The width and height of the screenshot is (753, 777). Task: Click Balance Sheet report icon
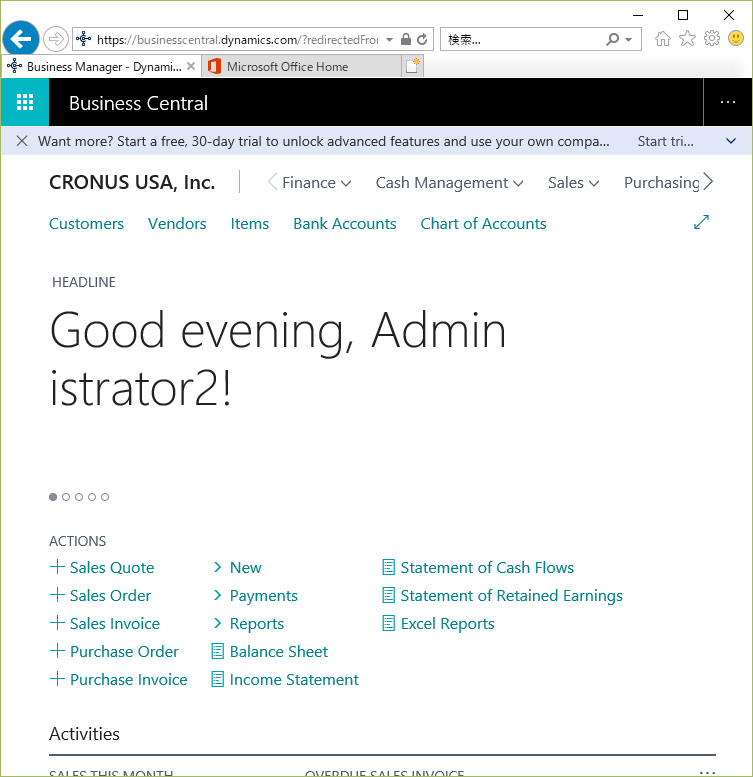pyautogui.click(x=217, y=651)
